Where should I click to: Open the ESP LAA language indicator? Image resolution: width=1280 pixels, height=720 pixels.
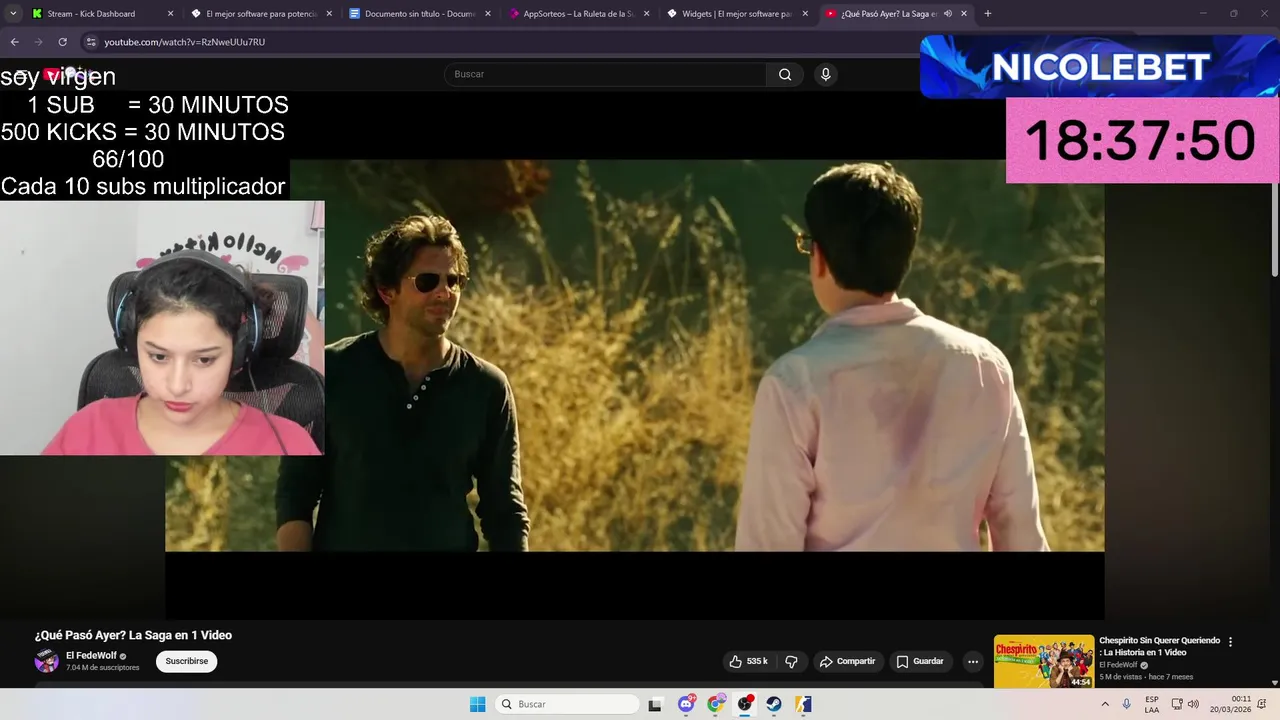[x=1152, y=704]
